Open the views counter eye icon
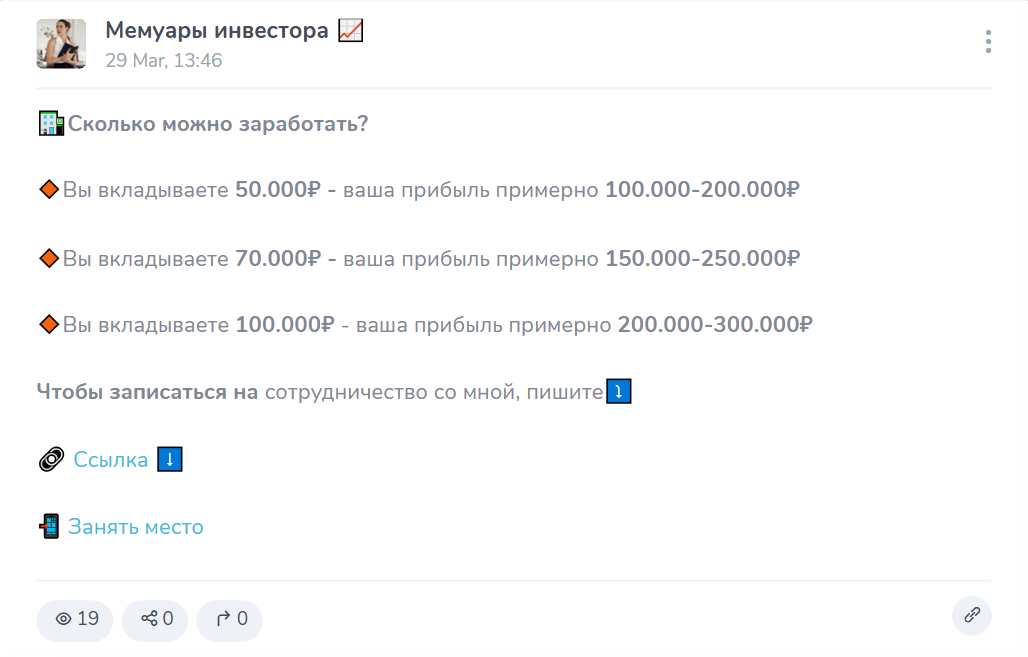 pos(62,620)
